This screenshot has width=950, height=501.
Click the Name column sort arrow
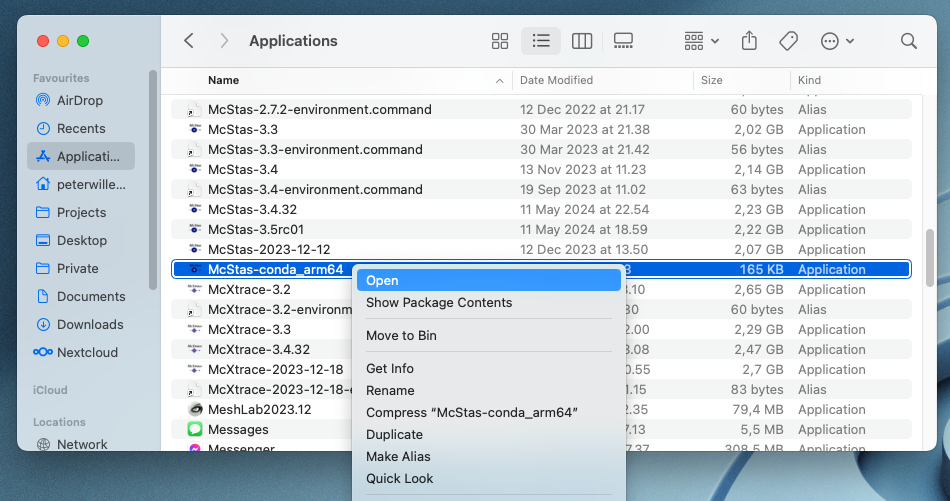[499, 80]
